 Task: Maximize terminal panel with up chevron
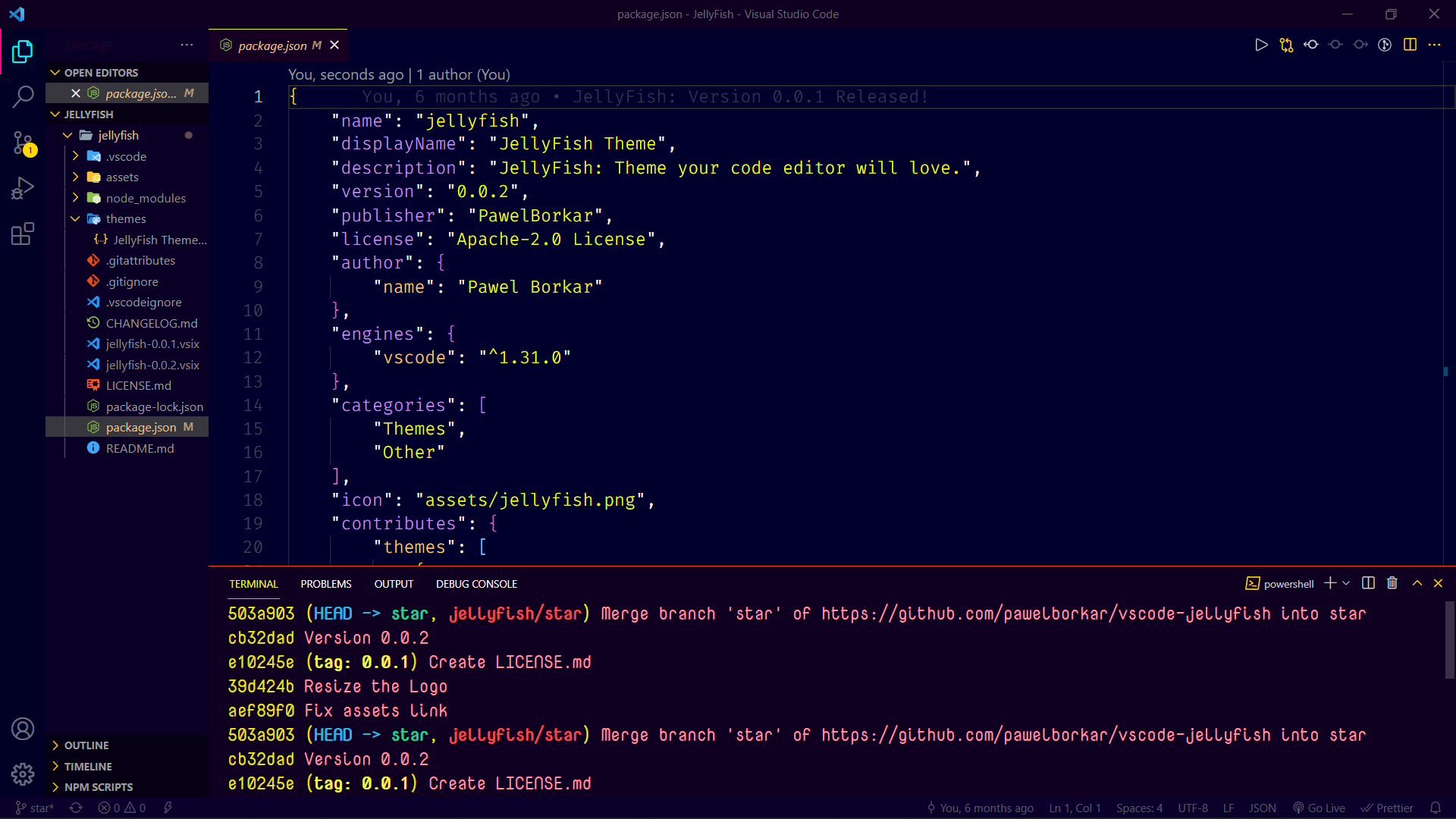click(1417, 583)
